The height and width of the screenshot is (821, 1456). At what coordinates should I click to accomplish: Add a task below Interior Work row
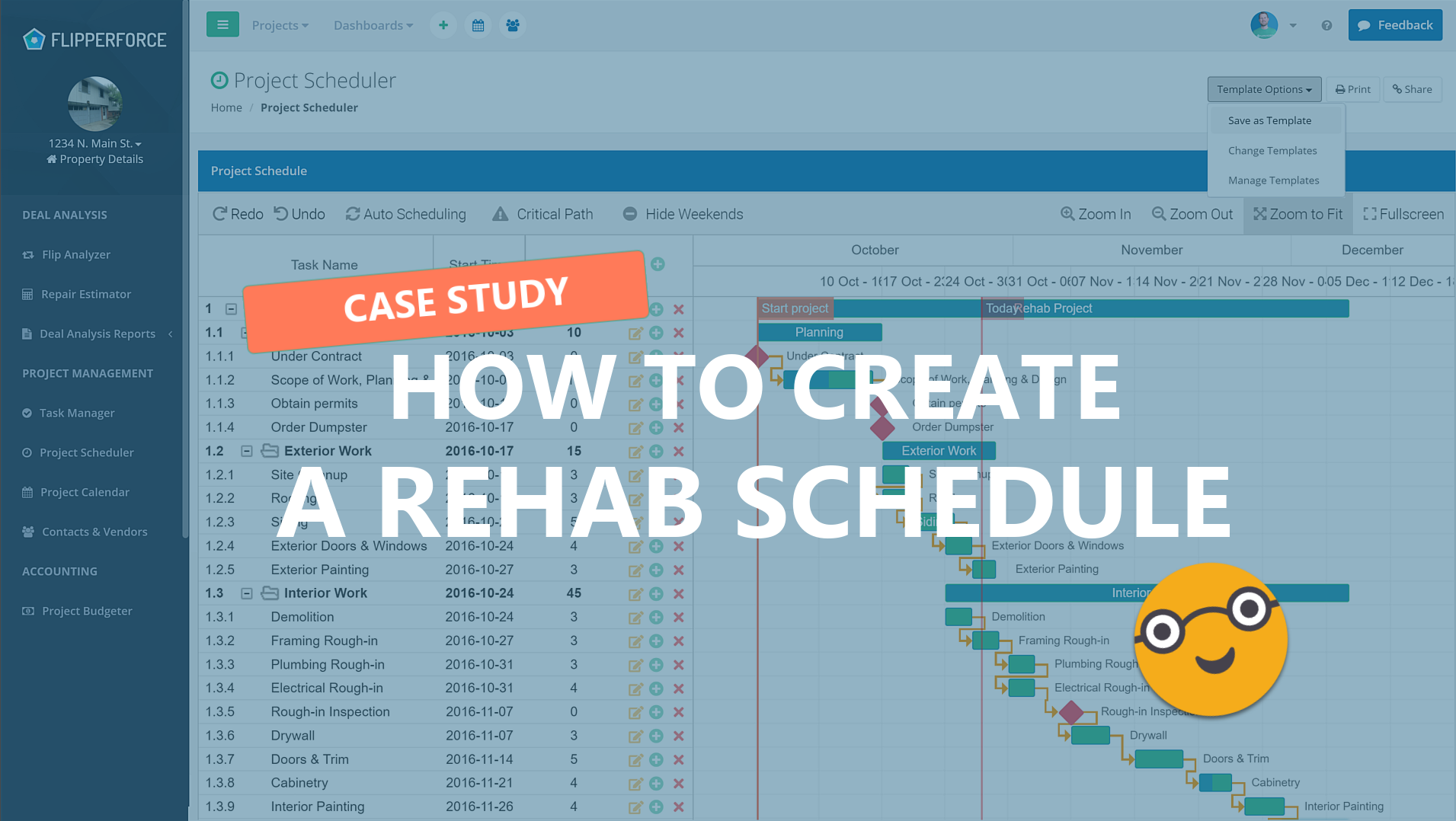point(656,593)
